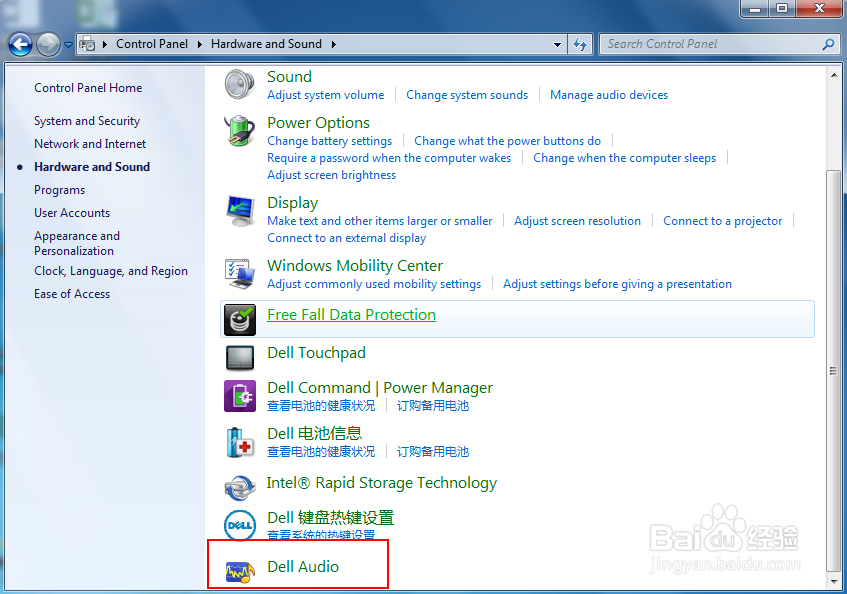847x594 pixels.
Task: Click Require a password when computer wakes
Action: (389, 158)
